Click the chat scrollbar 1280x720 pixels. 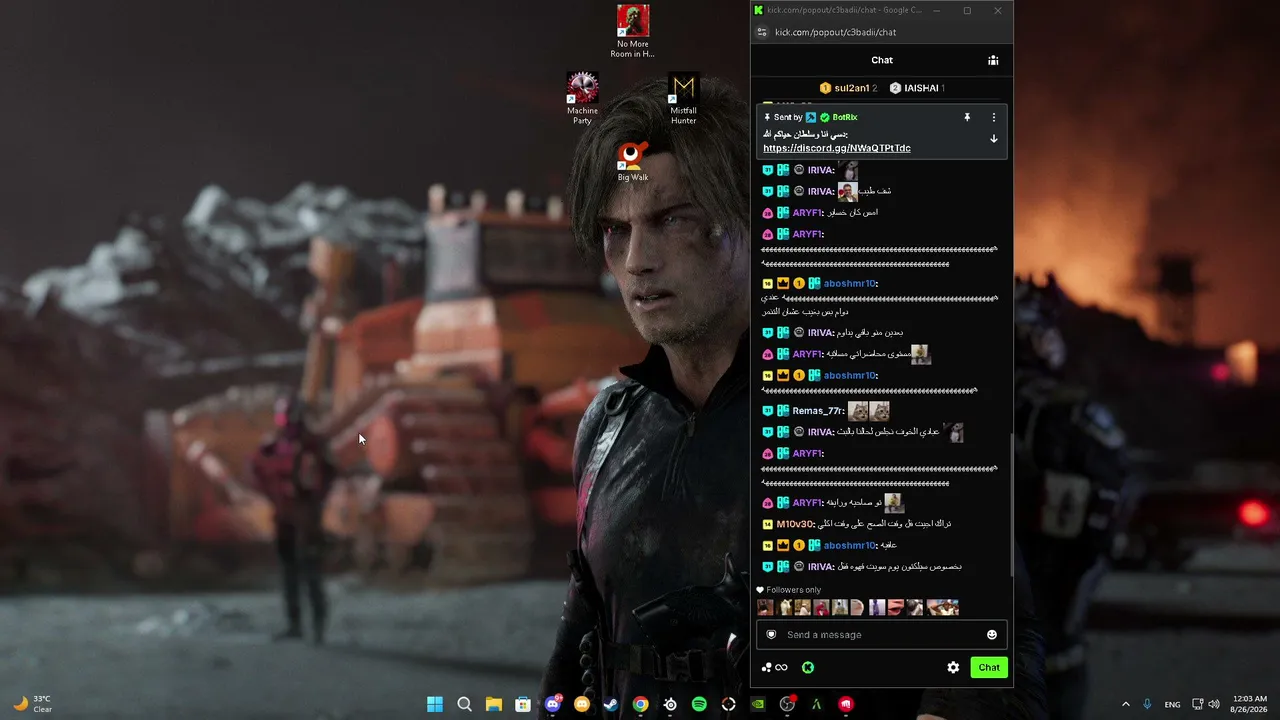pos(1010,505)
